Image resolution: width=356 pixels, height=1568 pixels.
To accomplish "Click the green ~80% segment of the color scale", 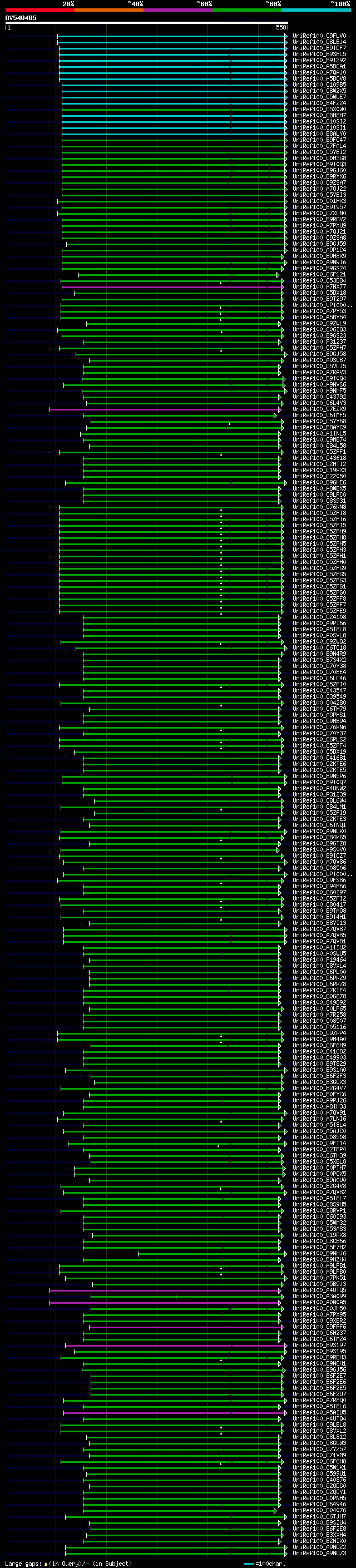I will (247, 10).
